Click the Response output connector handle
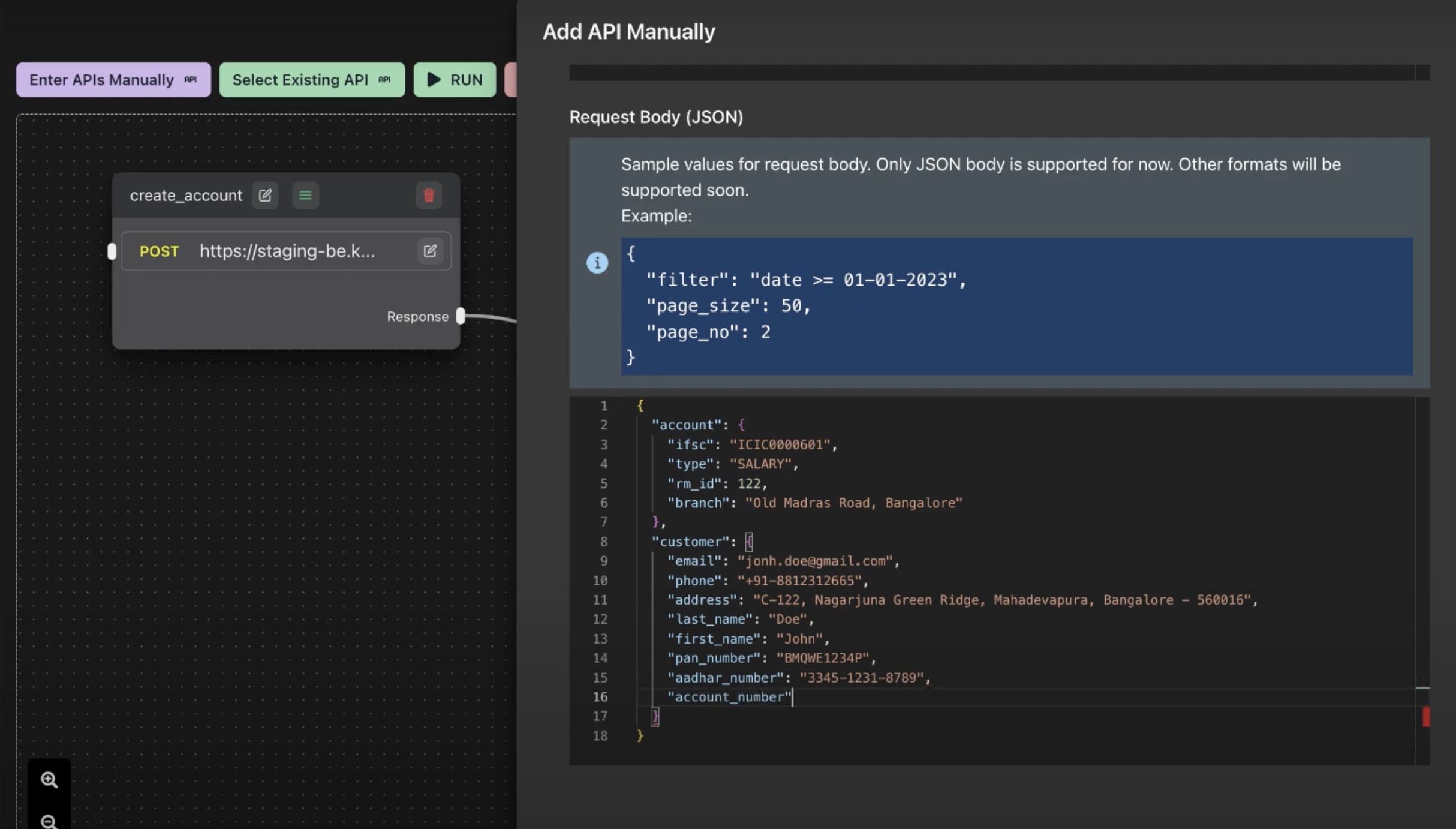 point(461,316)
